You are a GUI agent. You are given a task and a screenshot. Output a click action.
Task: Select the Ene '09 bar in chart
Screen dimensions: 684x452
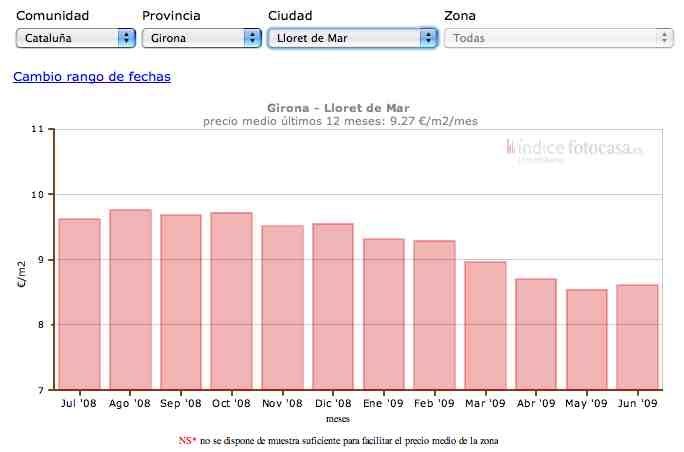point(384,314)
